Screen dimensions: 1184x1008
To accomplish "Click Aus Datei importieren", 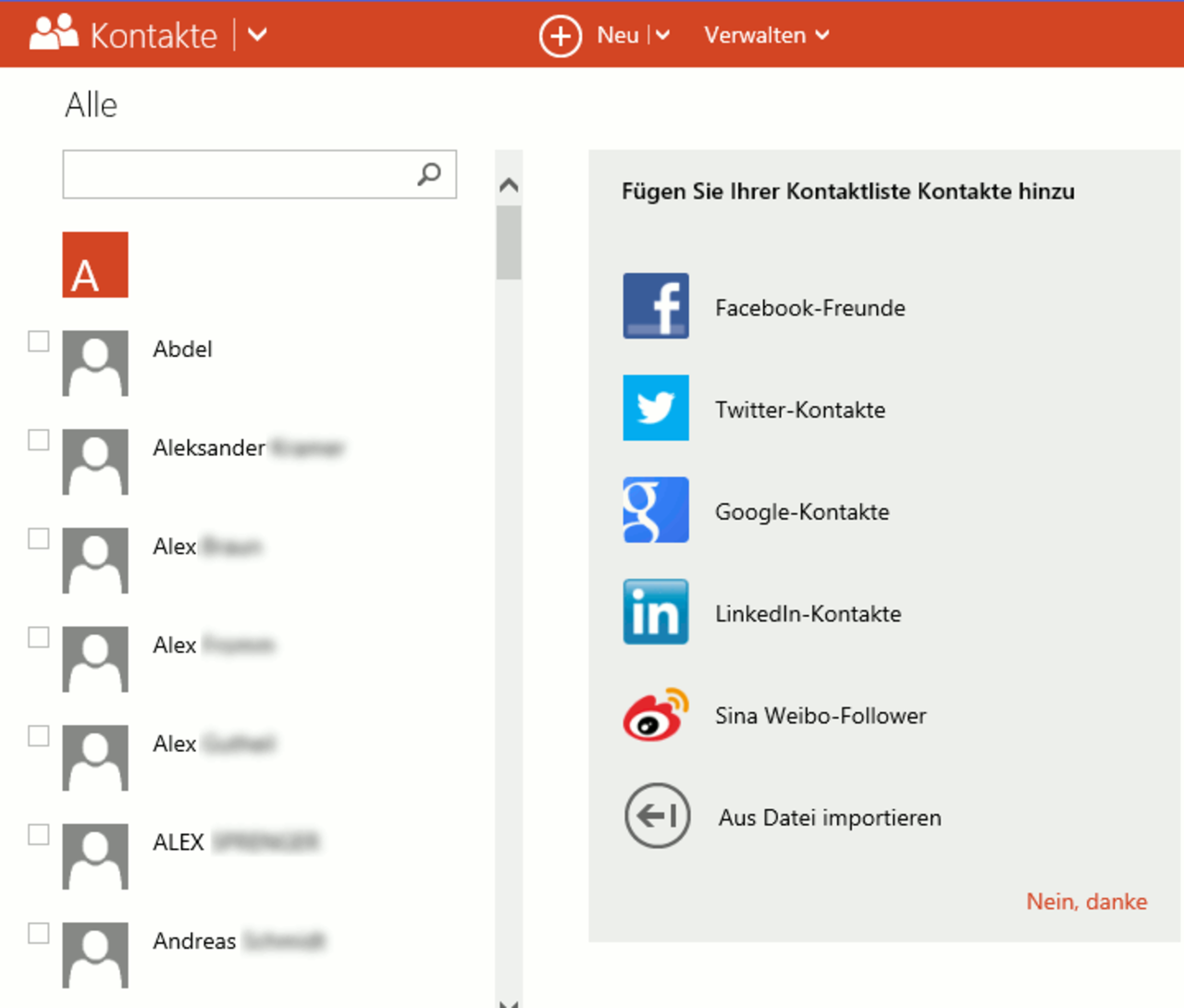I will click(x=830, y=817).
